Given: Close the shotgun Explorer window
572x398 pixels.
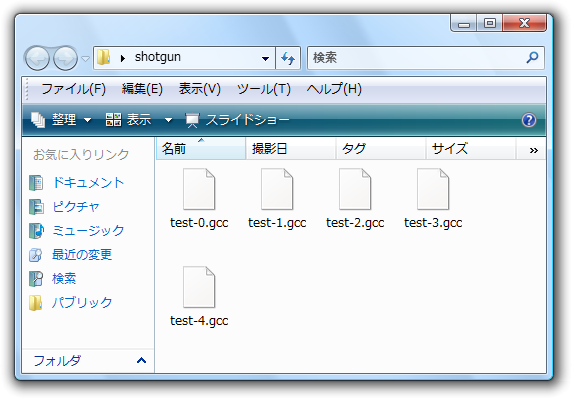Looking at the screenshot, I should 524,23.
